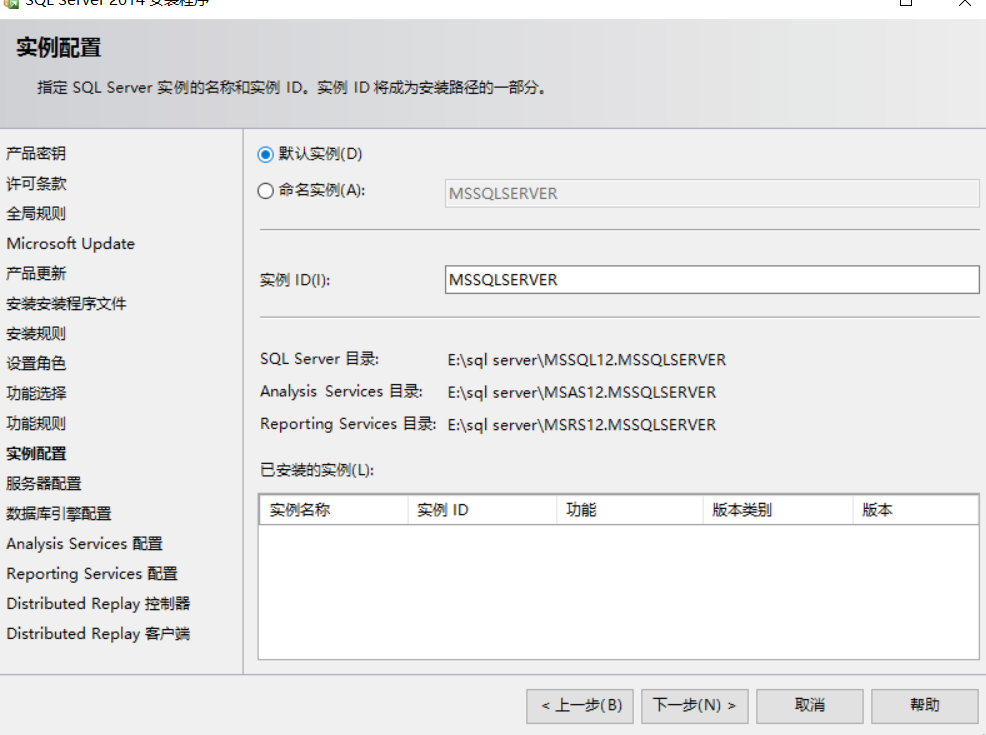
Task: Click the 服务器配置 step
Action: (x=43, y=484)
